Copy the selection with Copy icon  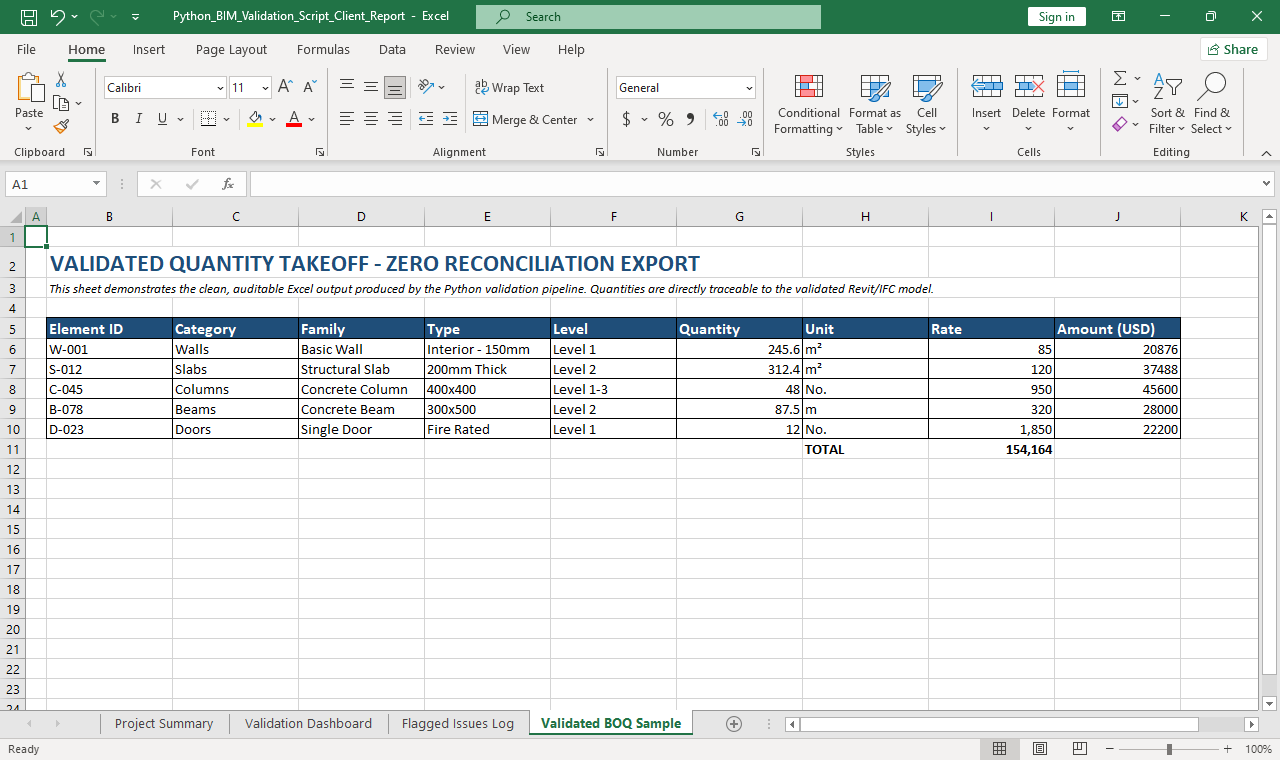click(61, 103)
